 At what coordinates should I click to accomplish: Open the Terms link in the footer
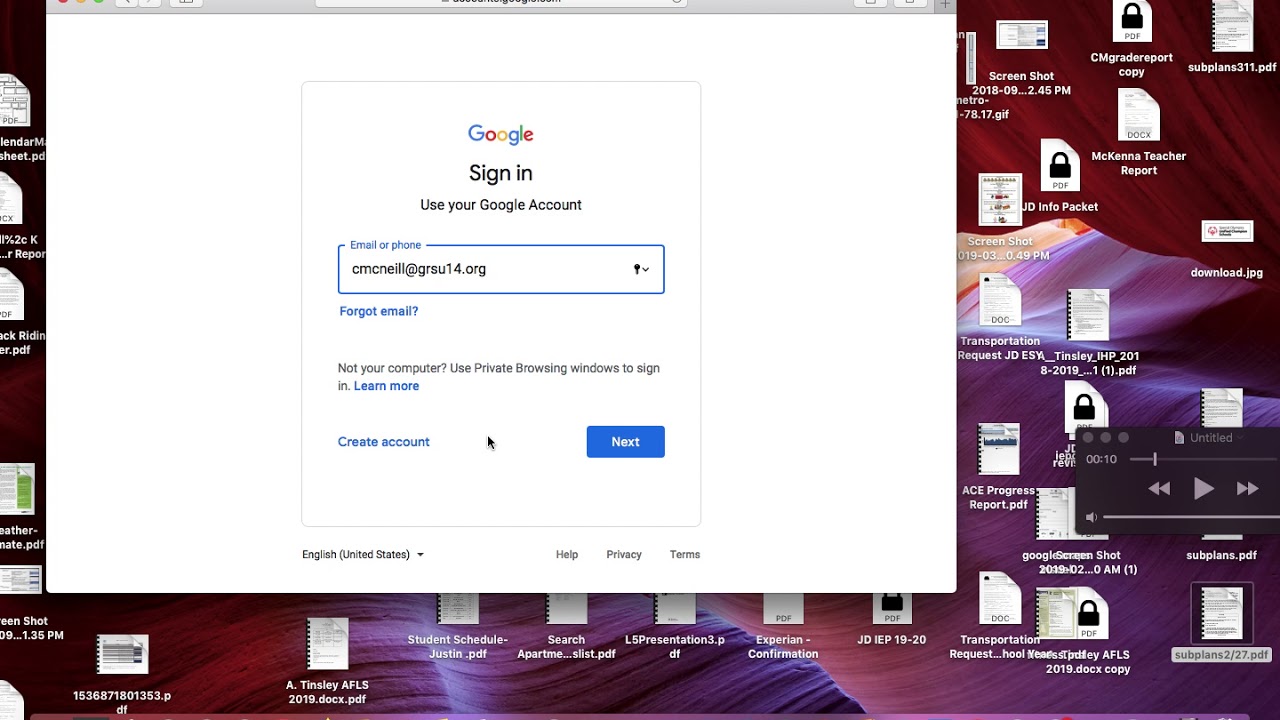(x=685, y=554)
